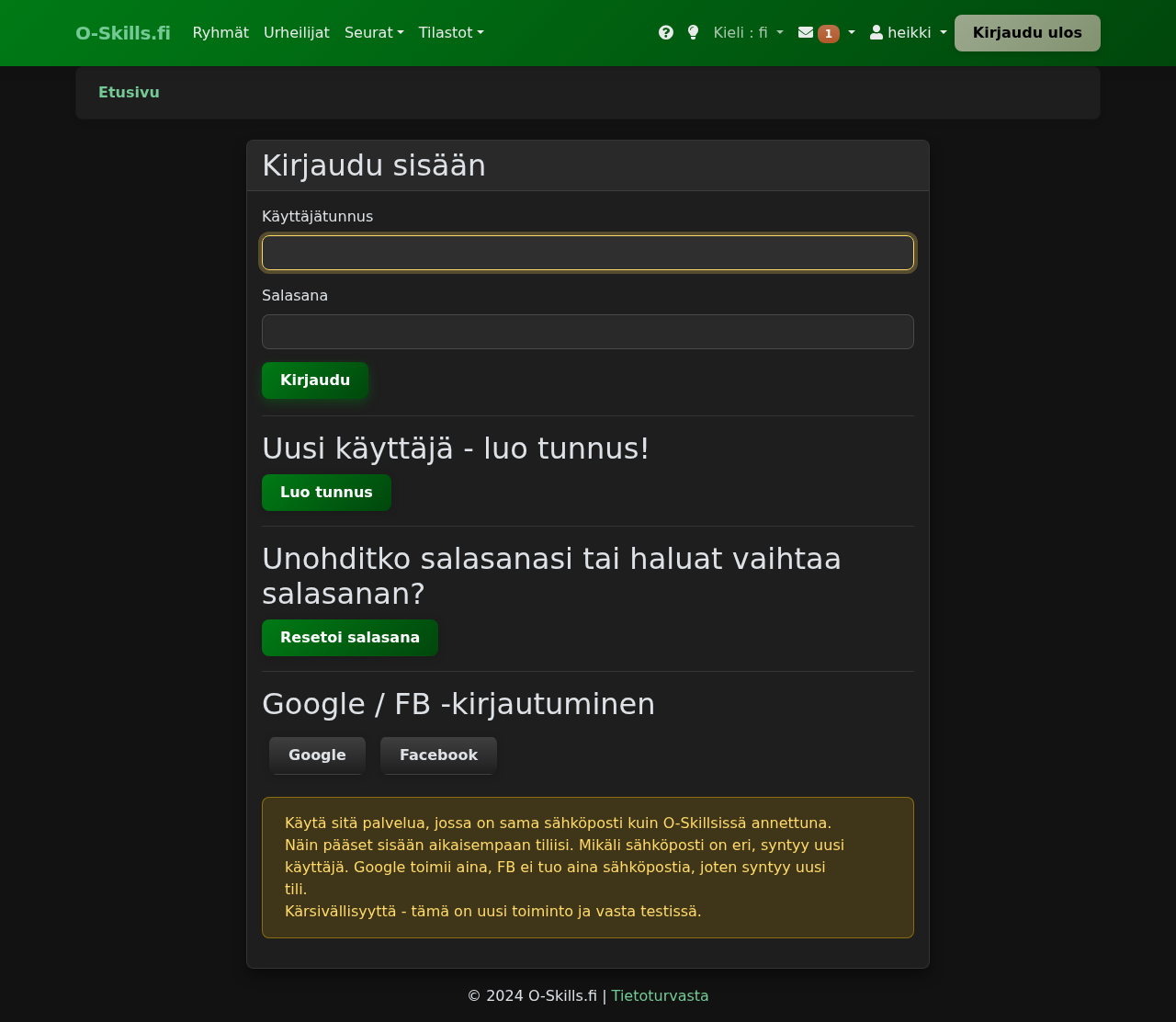Open the Kieli : fi language dropdown
The height and width of the screenshot is (1022, 1176).
pyautogui.click(x=747, y=32)
